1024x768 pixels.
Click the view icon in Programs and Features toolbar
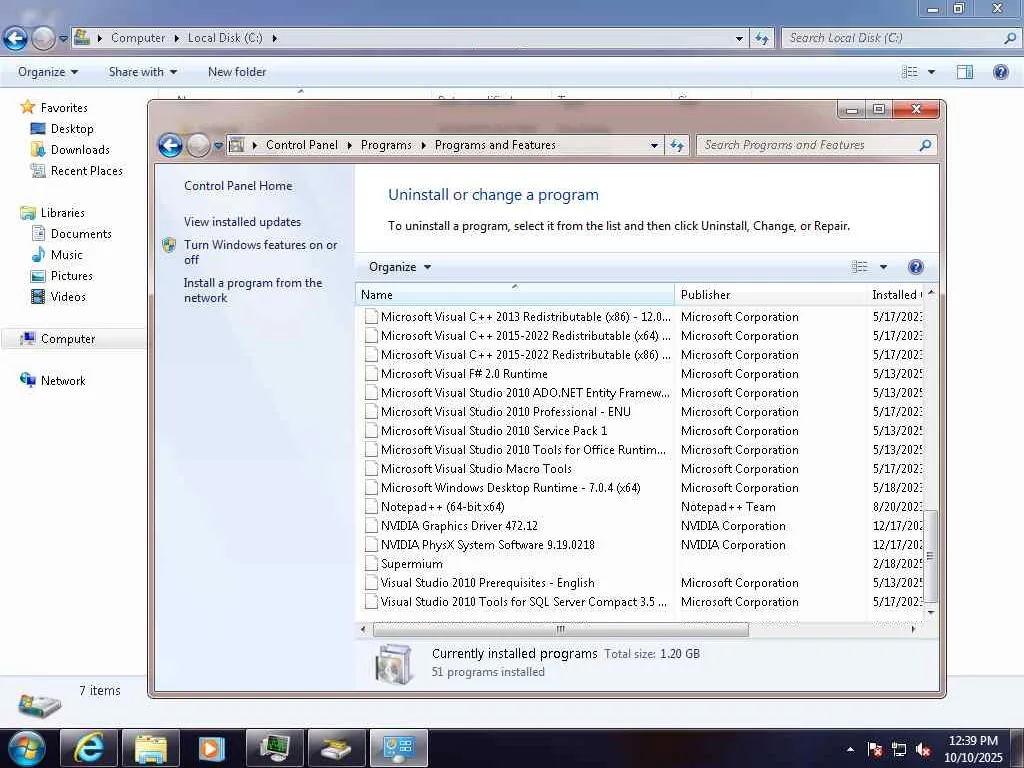(859, 266)
